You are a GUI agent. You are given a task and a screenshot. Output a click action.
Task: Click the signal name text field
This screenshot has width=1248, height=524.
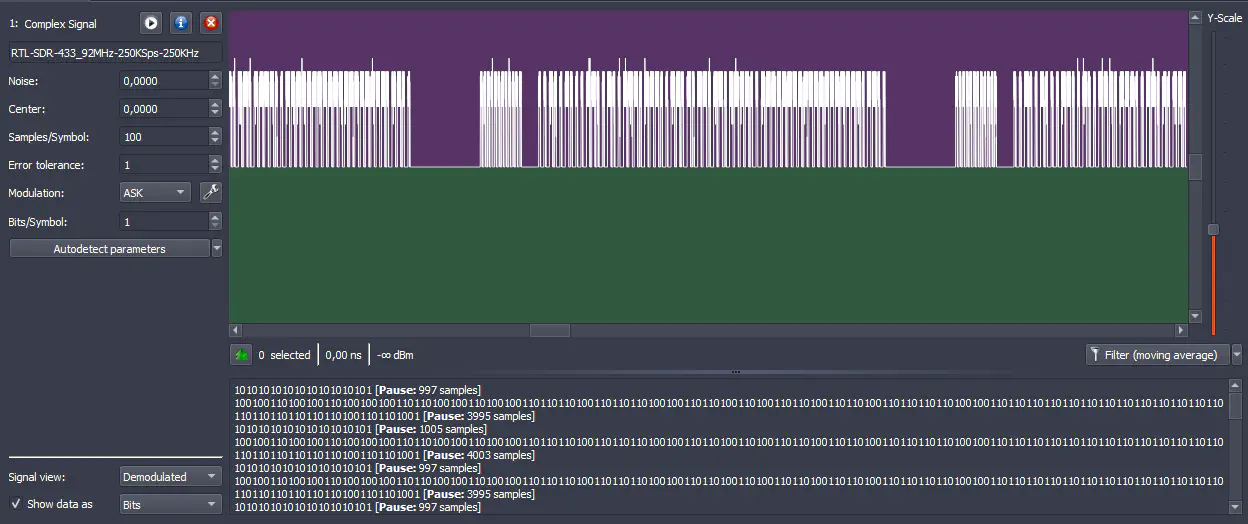pos(115,52)
